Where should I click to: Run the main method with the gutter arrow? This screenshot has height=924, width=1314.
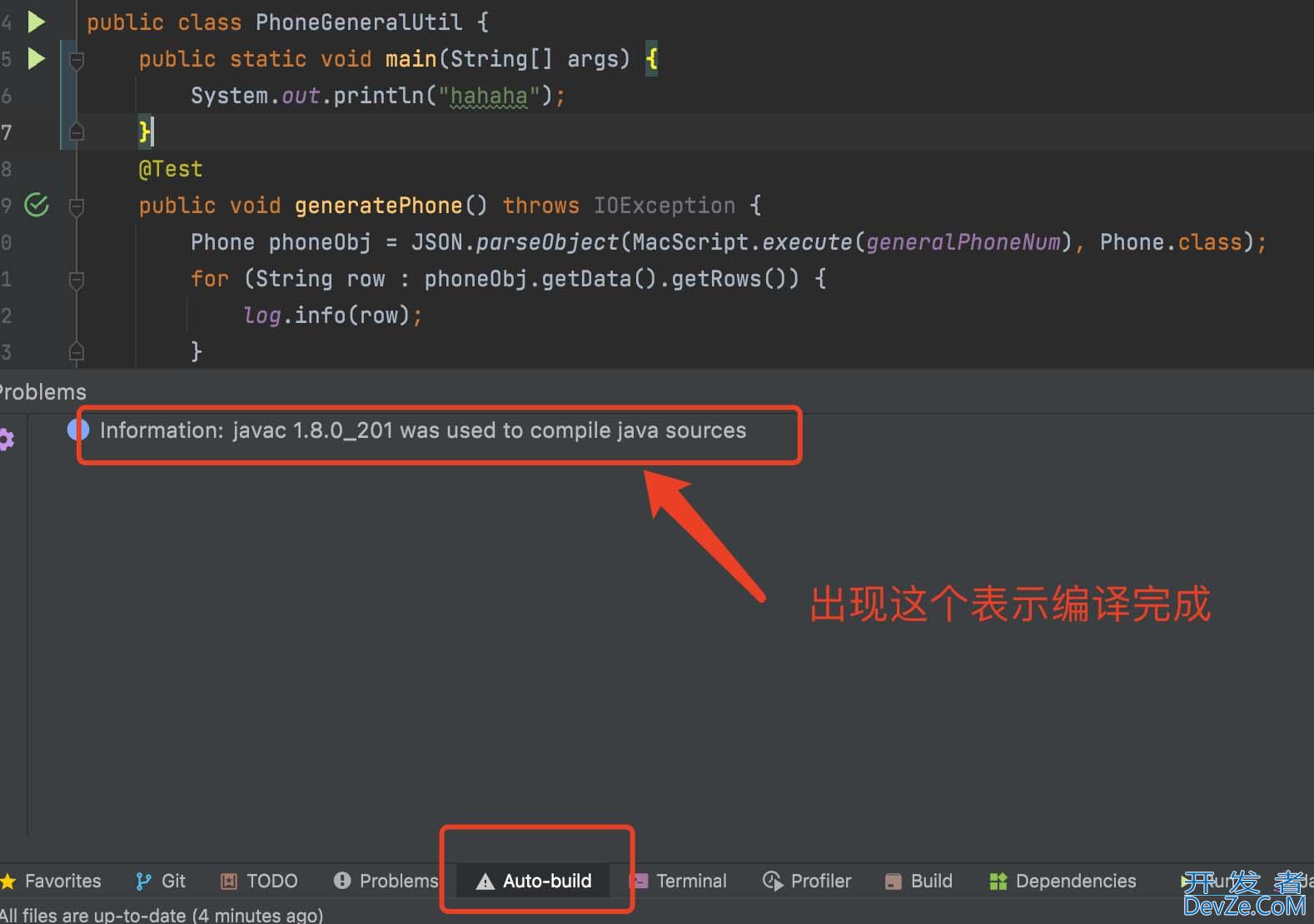pyautogui.click(x=36, y=58)
